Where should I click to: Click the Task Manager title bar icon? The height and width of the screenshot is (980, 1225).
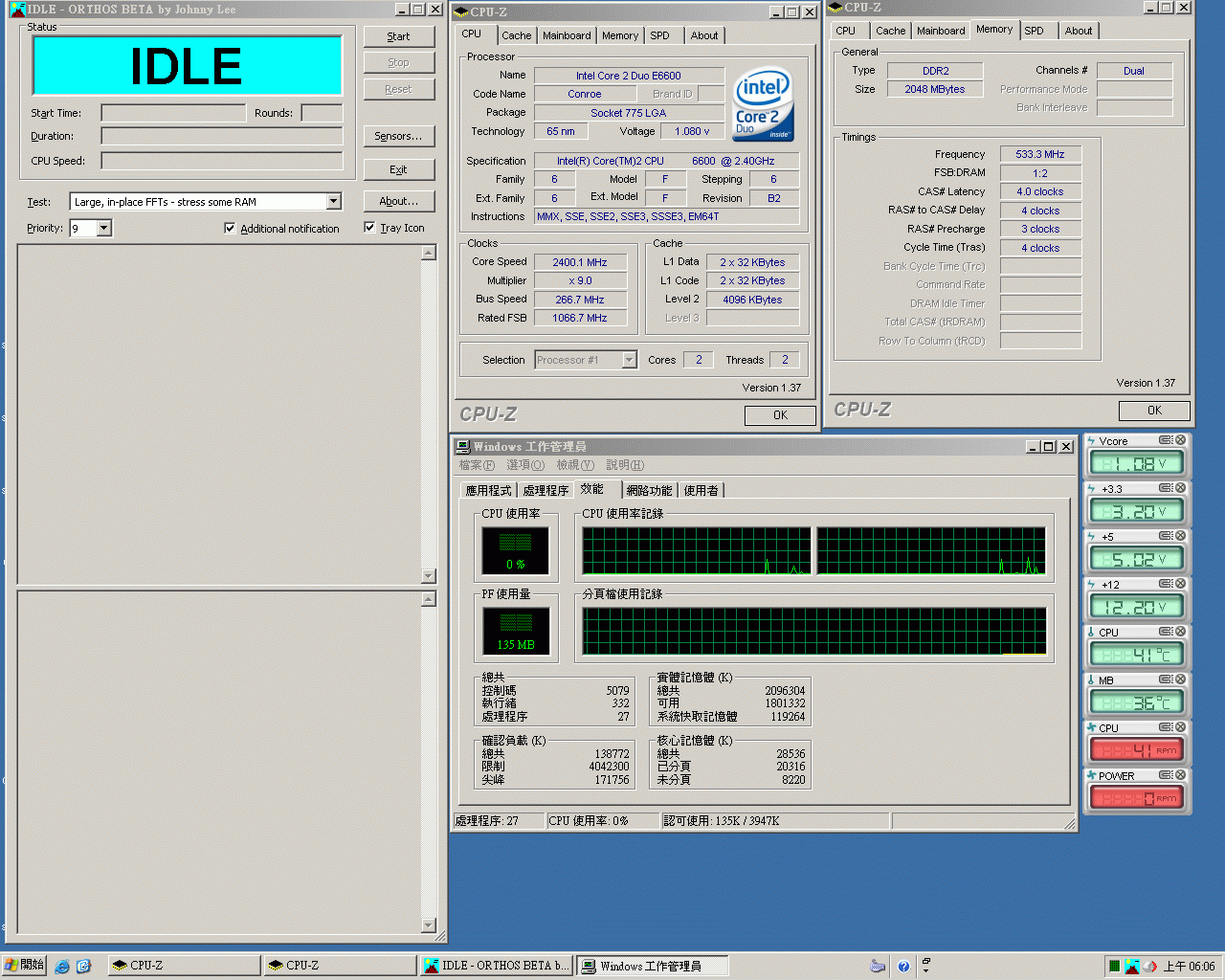click(463, 446)
